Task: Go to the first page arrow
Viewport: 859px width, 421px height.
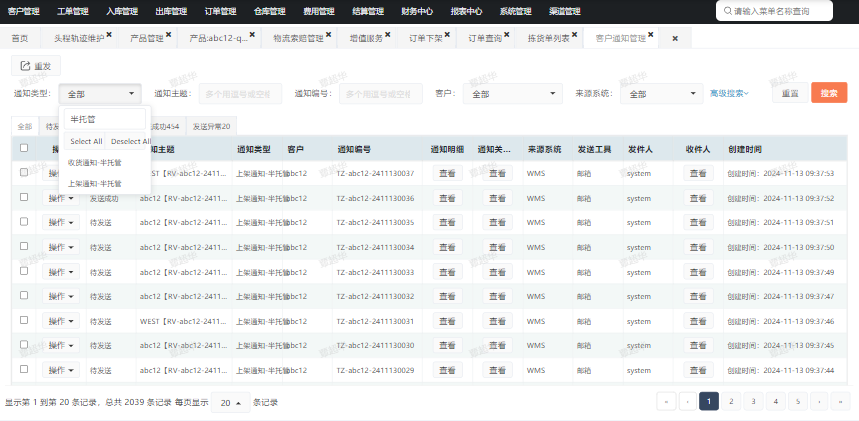Action: 666,402
